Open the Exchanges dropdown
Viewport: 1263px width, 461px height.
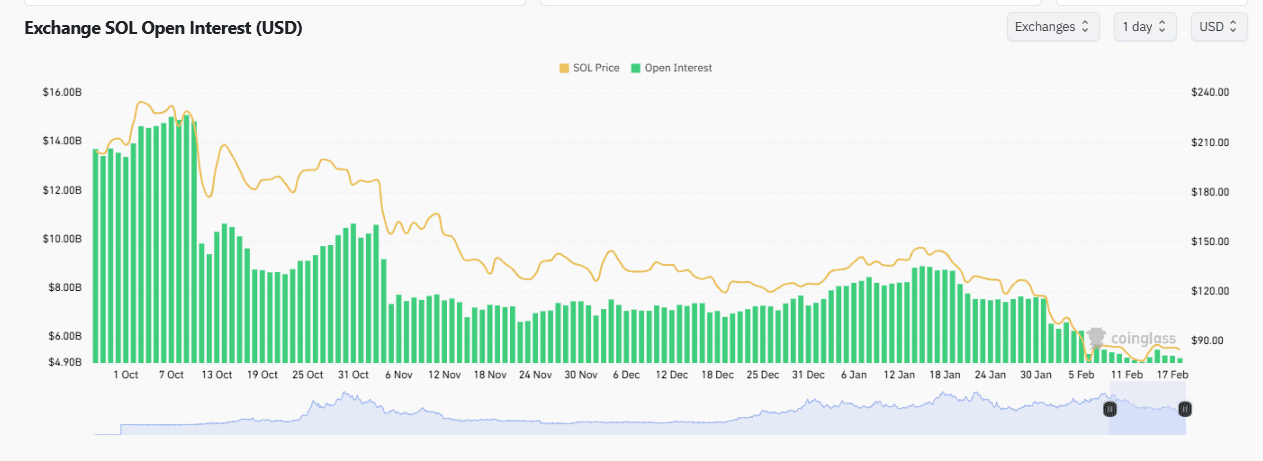coord(1053,27)
